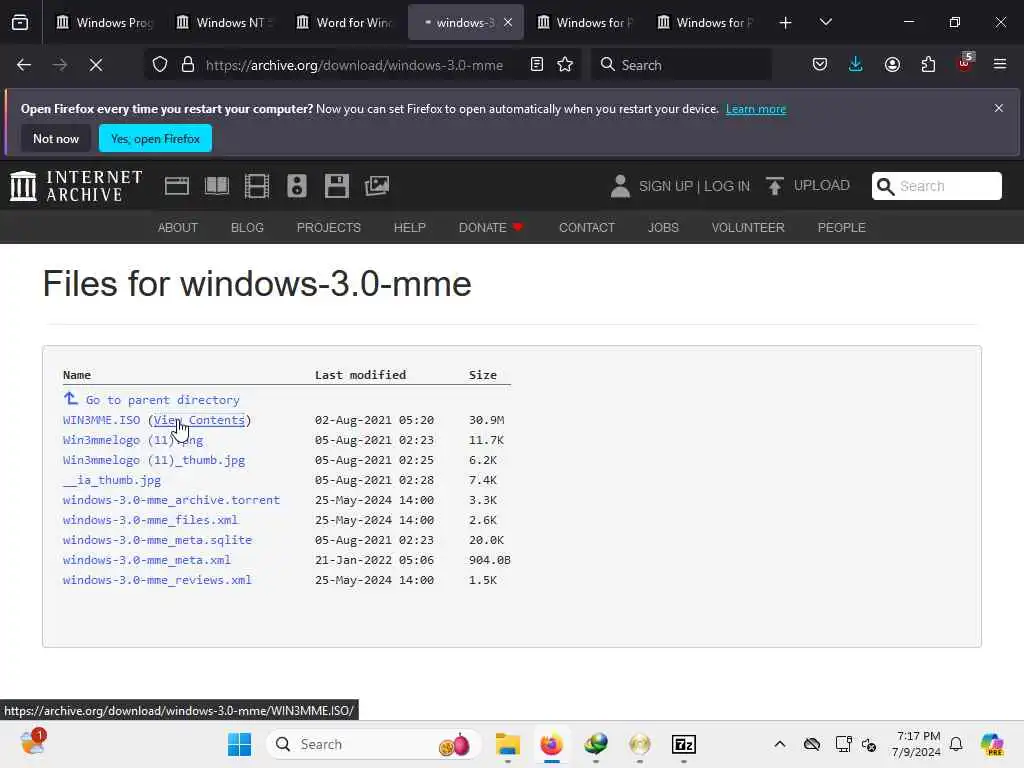
Task: Open the VOLUNTEER menu item
Action: coord(748,227)
